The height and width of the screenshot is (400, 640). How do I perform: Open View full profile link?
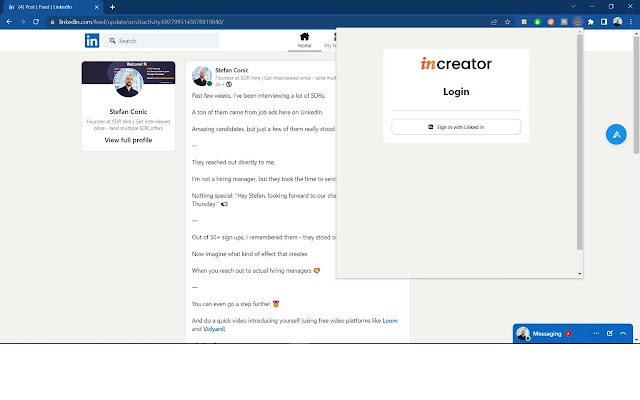(128, 140)
